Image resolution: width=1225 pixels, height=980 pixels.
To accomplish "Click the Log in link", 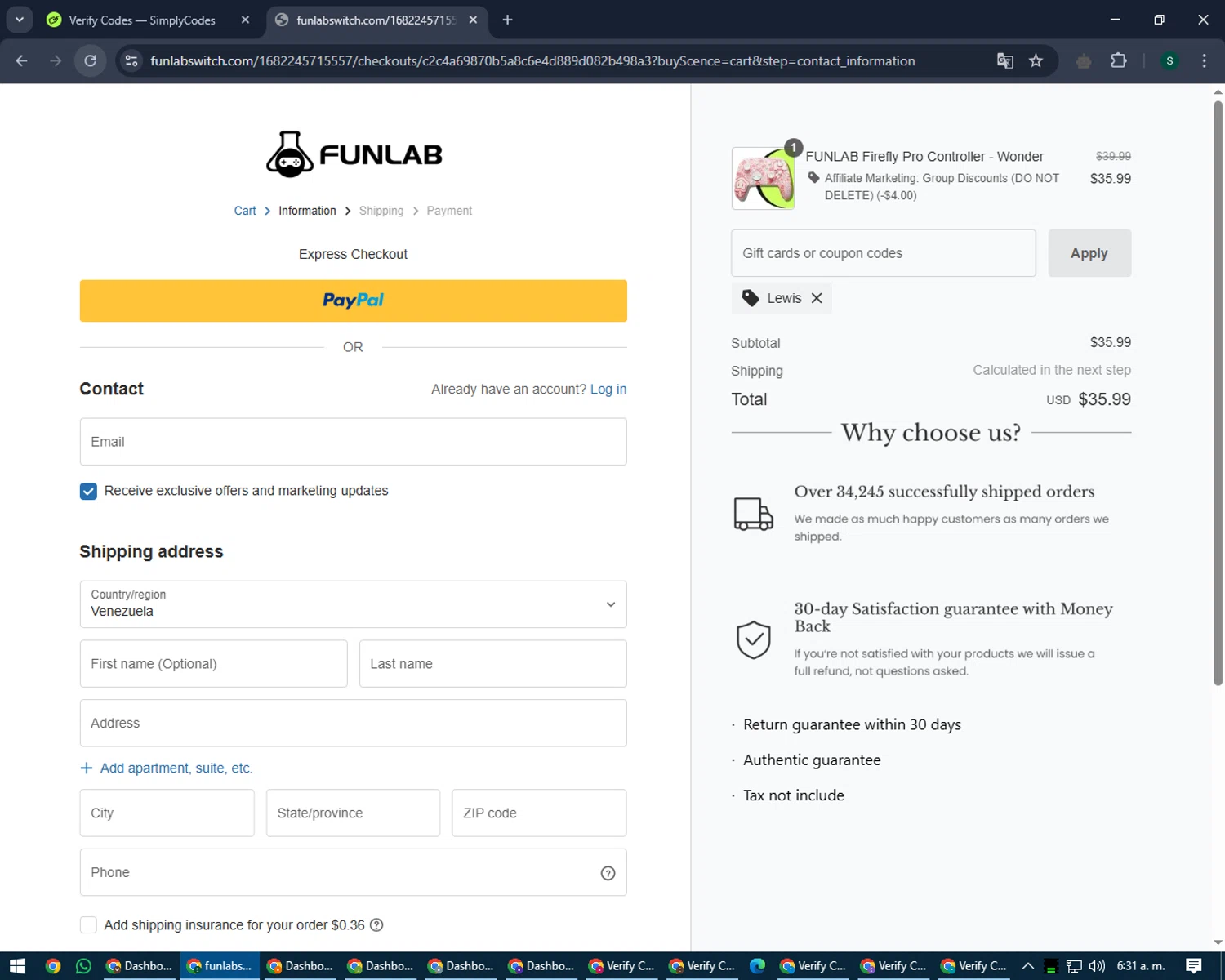I will (608, 390).
